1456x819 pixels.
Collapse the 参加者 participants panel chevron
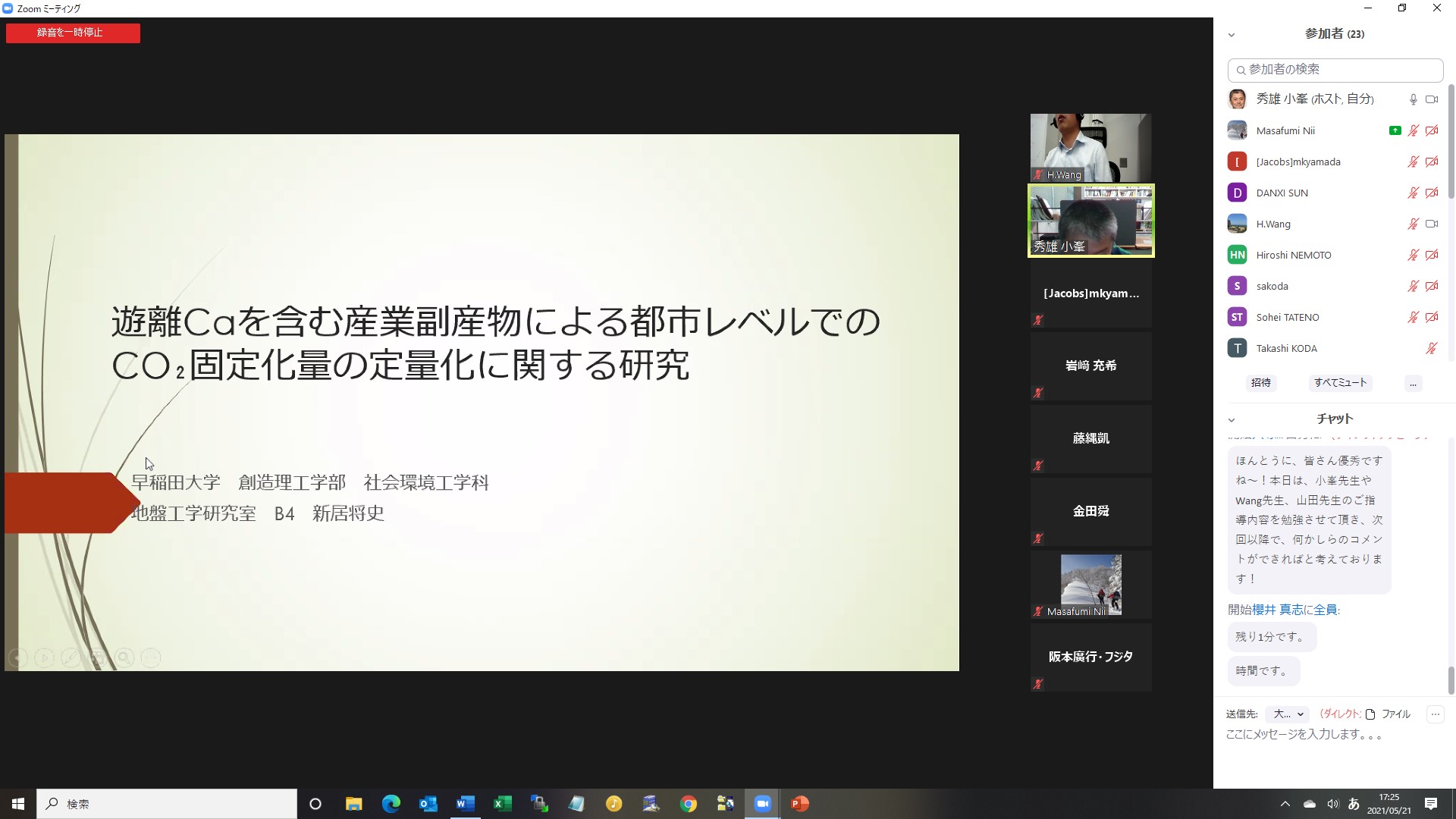point(1232,35)
